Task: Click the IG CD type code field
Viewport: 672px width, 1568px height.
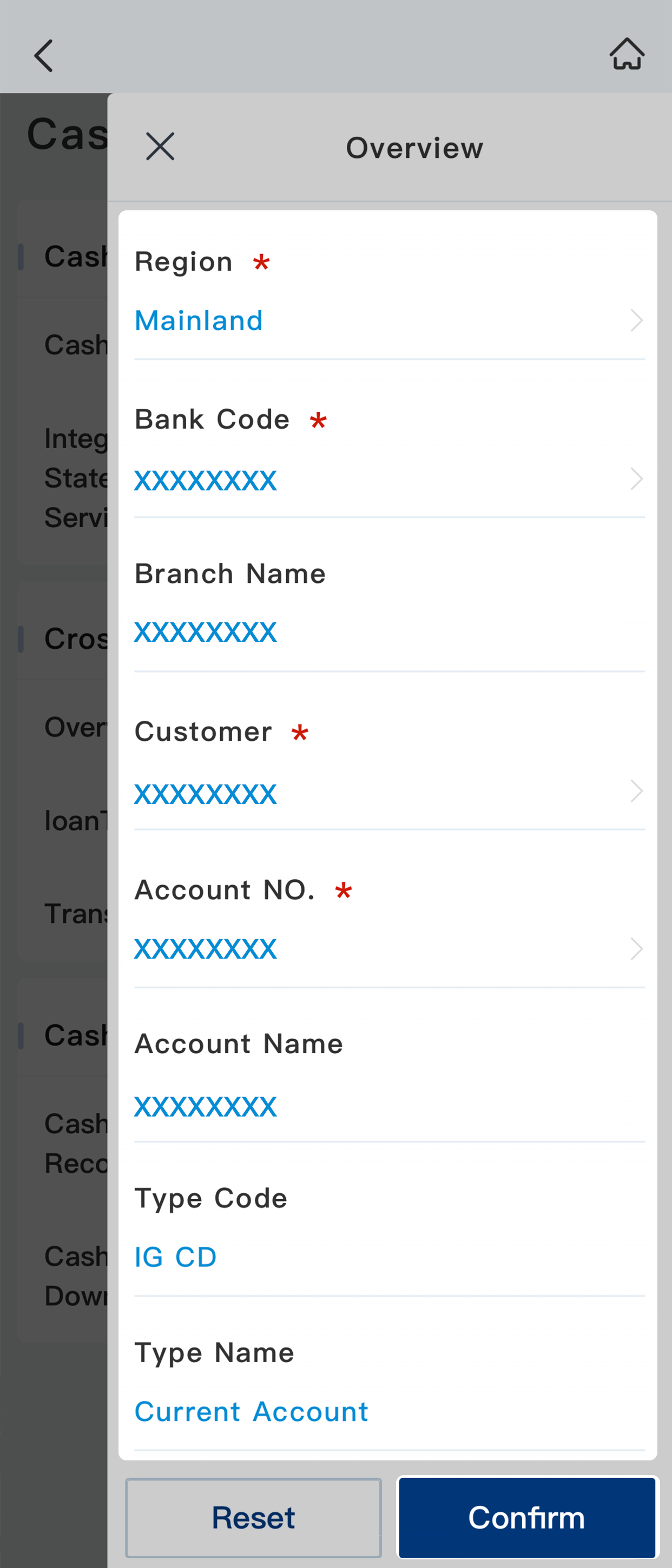Action: 175,1258
